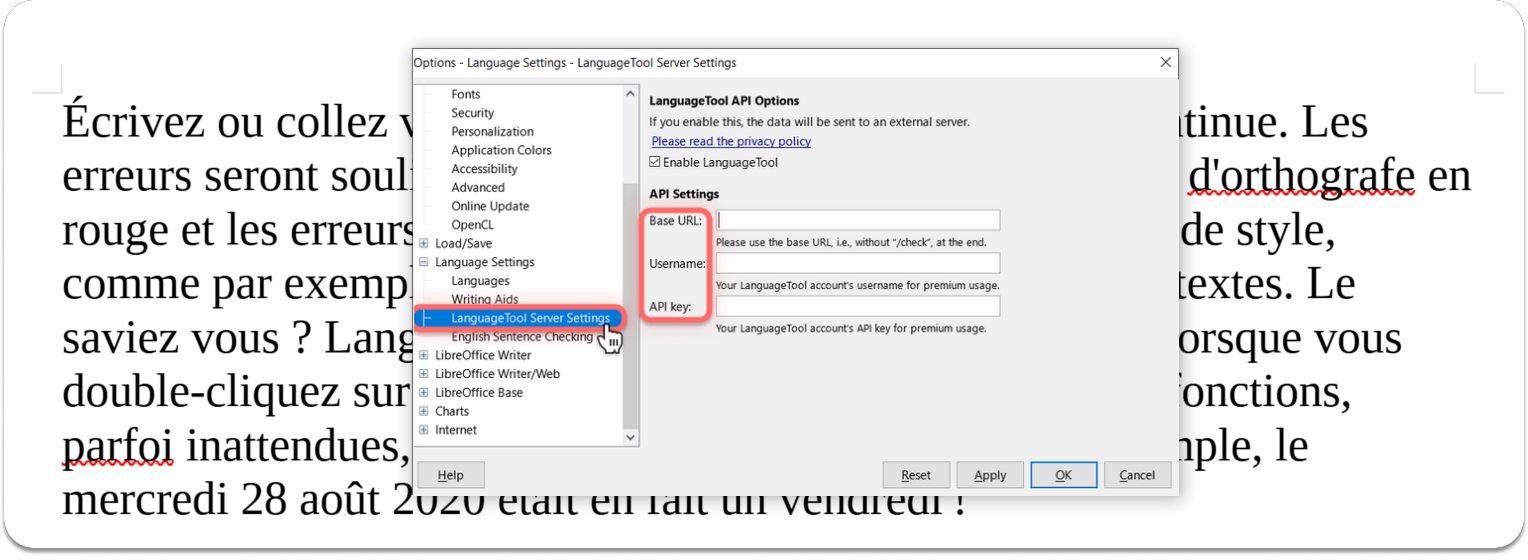Select LanguageTool Server Settings item
This screenshot has width=1528, height=560.
(530, 318)
